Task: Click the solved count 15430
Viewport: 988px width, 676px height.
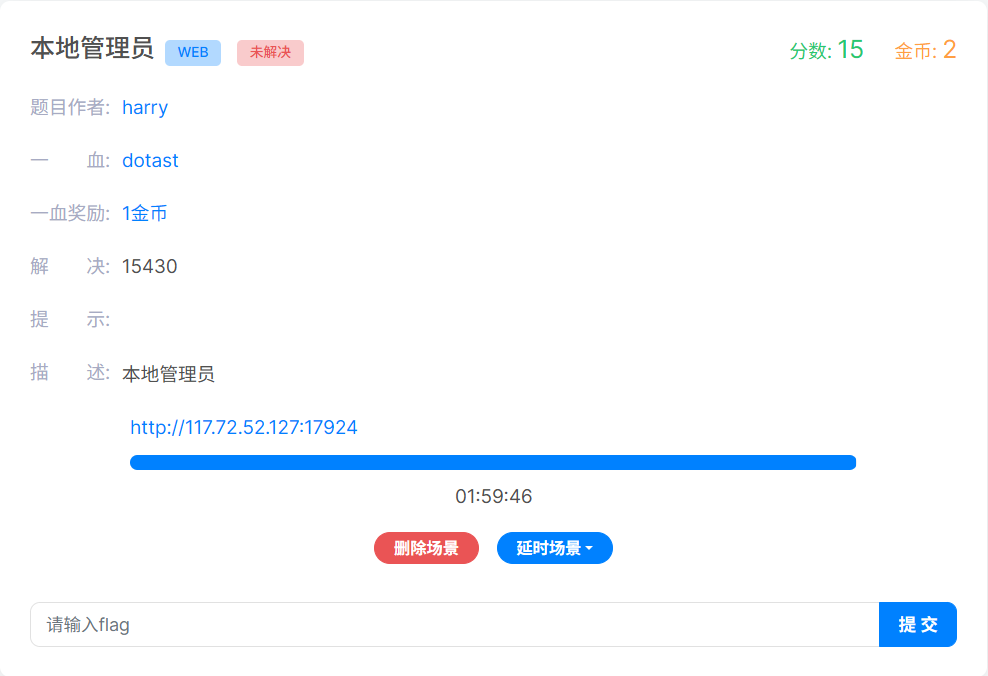Action: 149,266
